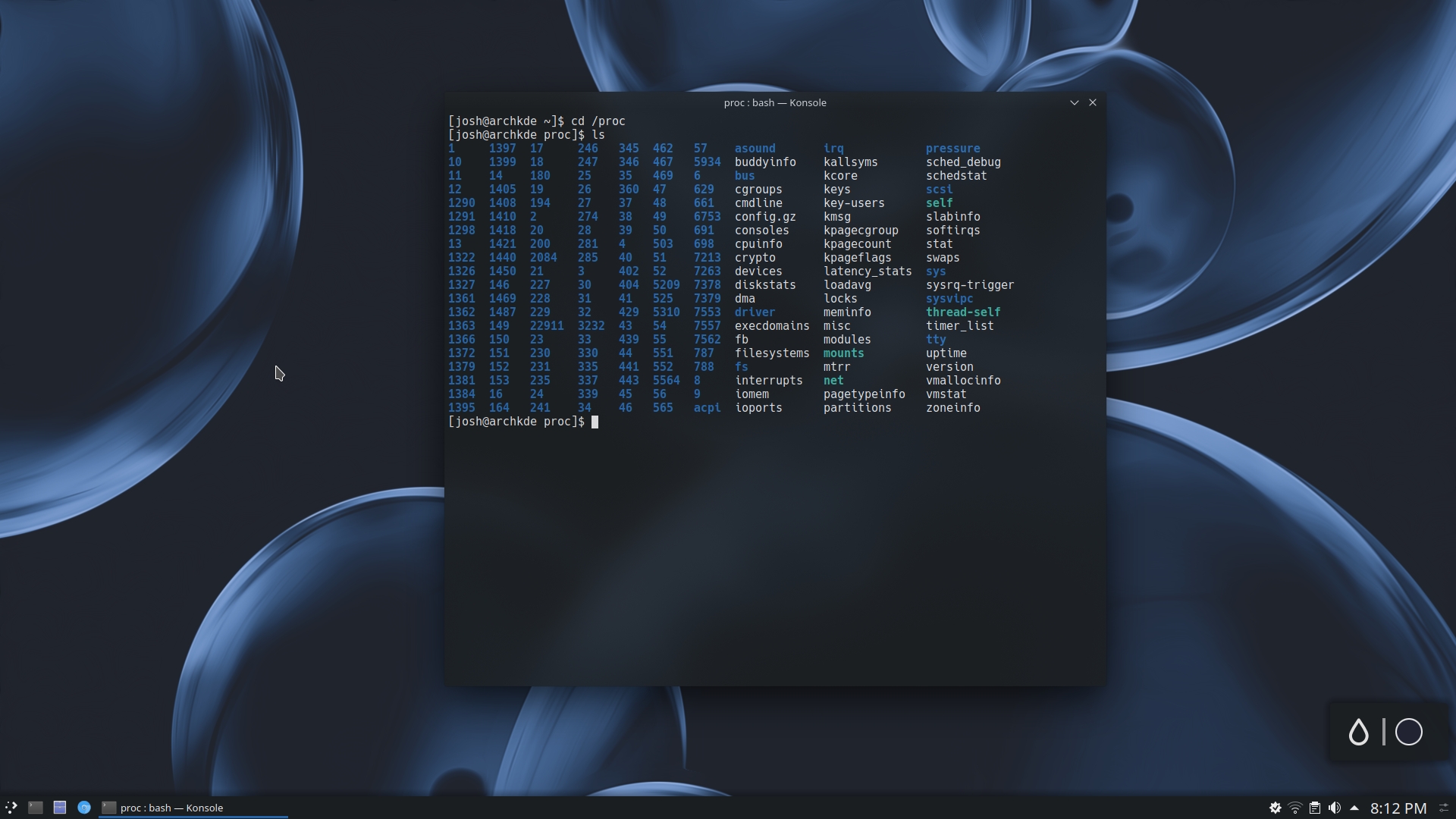Click 'pagetypeinfo' in the listing
The height and width of the screenshot is (819, 1456).
(864, 394)
